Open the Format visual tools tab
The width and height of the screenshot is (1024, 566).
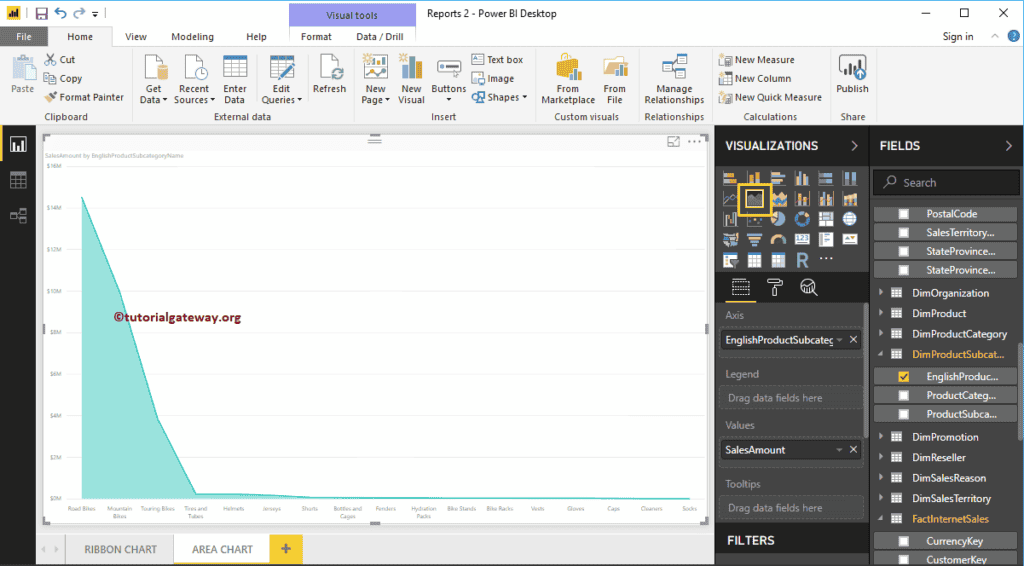[316, 37]
